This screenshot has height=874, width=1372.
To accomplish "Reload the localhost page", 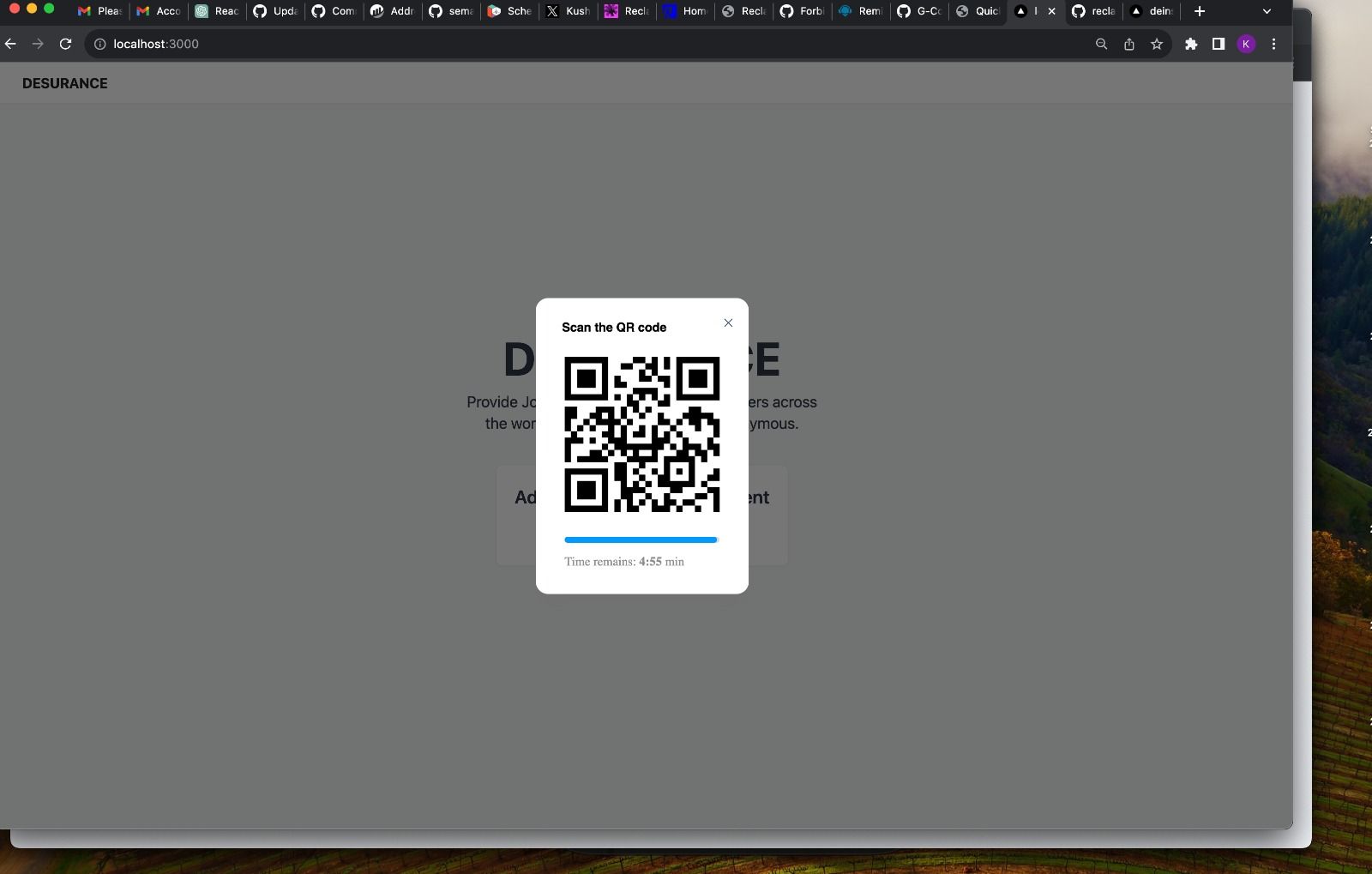I will (65, 44).
